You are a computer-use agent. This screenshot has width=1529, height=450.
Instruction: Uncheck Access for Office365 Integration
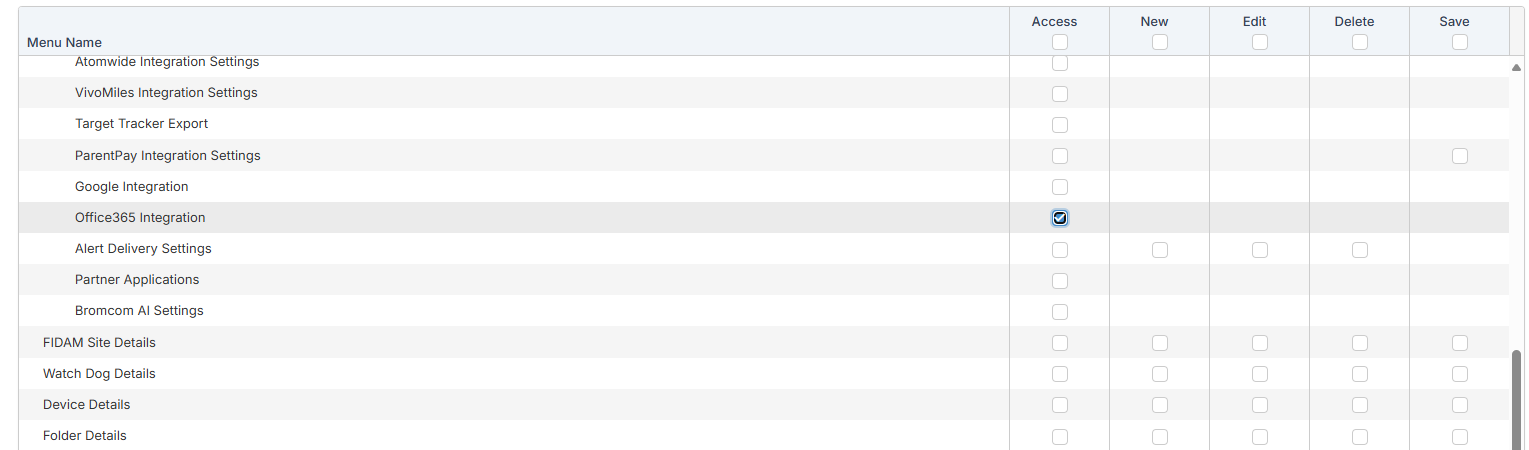(x=1060, y=218)
